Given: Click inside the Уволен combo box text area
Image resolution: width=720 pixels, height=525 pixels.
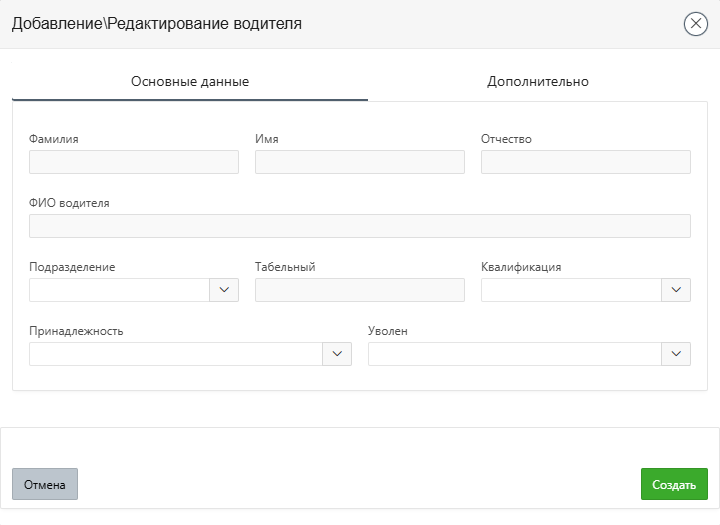Looking at the screenshot, I should click(x=514, y=354).
